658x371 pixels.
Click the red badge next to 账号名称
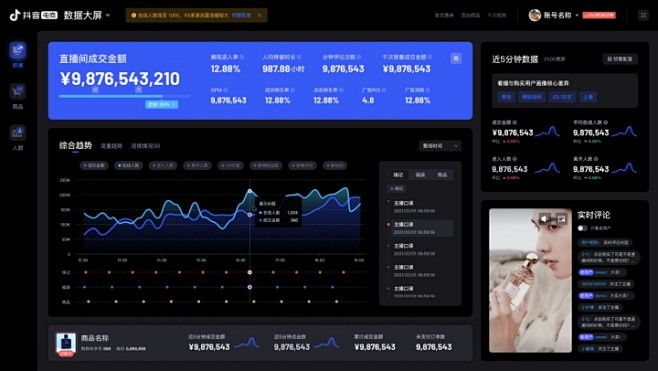click(599, 15)
